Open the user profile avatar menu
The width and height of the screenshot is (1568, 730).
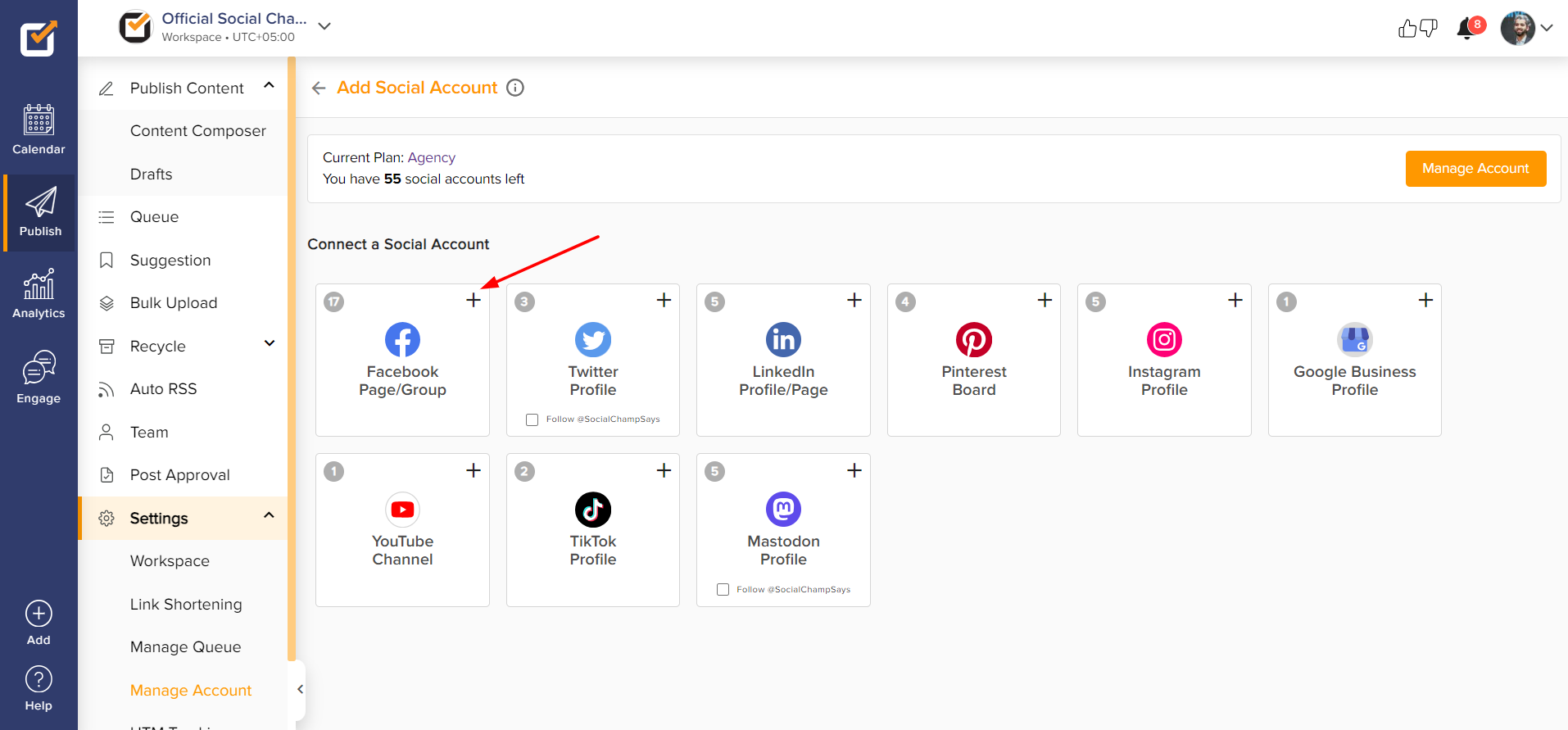click(1526, 28)
